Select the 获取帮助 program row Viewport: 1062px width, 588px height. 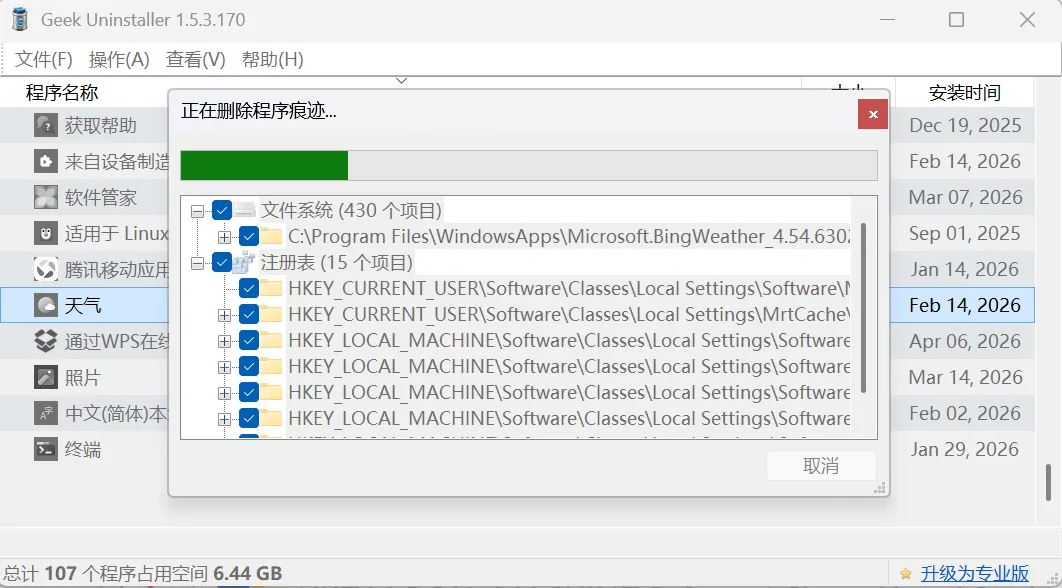[x=517, y=125]
